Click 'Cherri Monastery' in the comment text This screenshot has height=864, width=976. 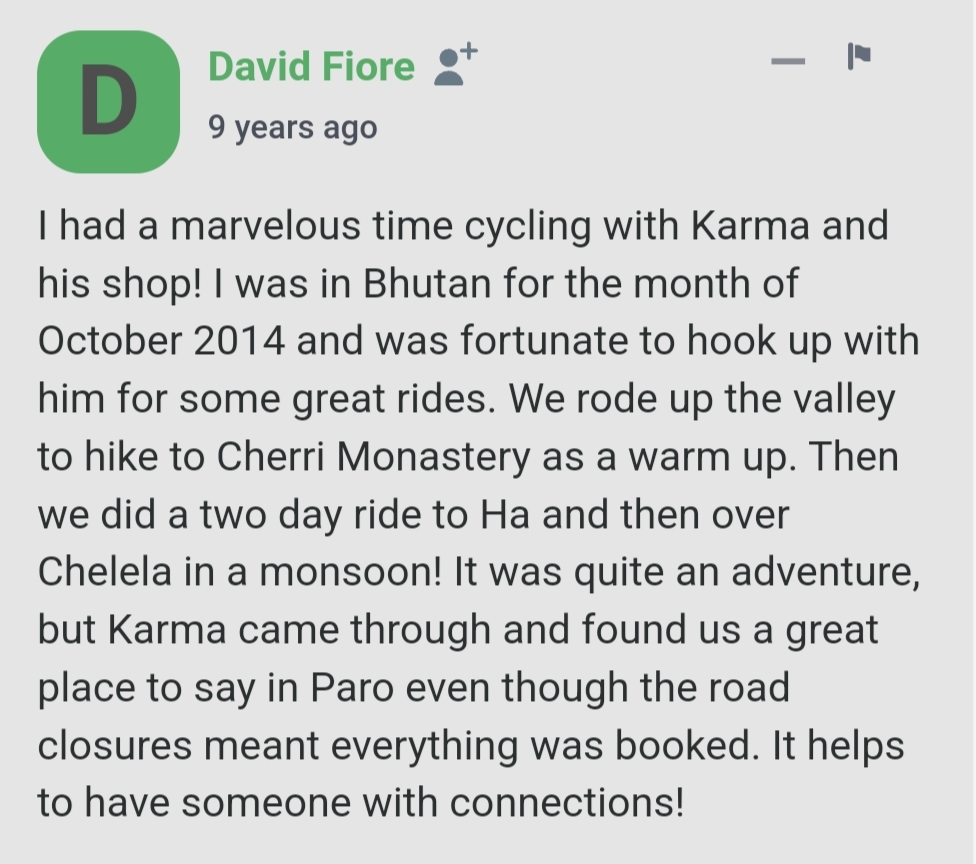click(373, 456)
